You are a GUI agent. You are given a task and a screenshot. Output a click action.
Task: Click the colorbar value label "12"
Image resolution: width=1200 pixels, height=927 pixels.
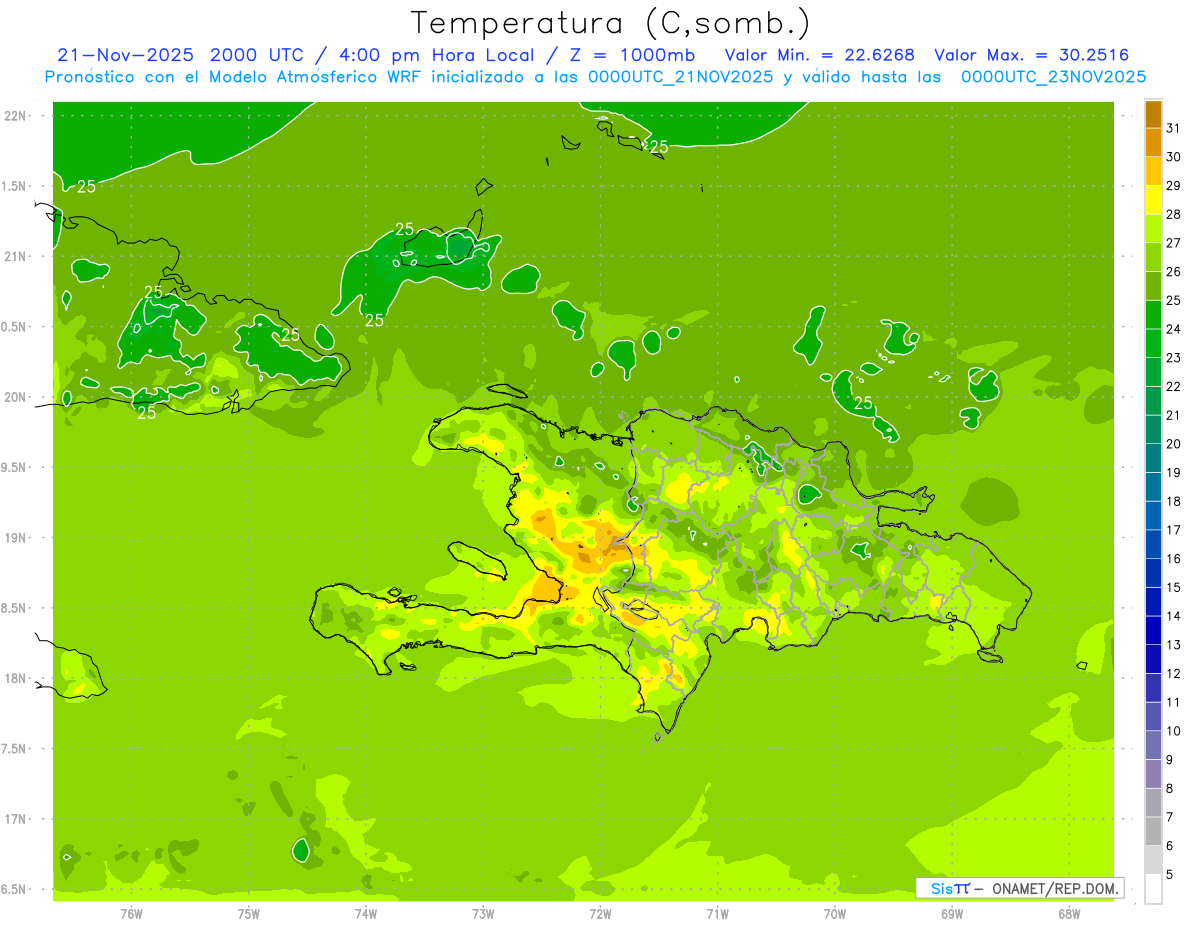(x=1174, y=673)
